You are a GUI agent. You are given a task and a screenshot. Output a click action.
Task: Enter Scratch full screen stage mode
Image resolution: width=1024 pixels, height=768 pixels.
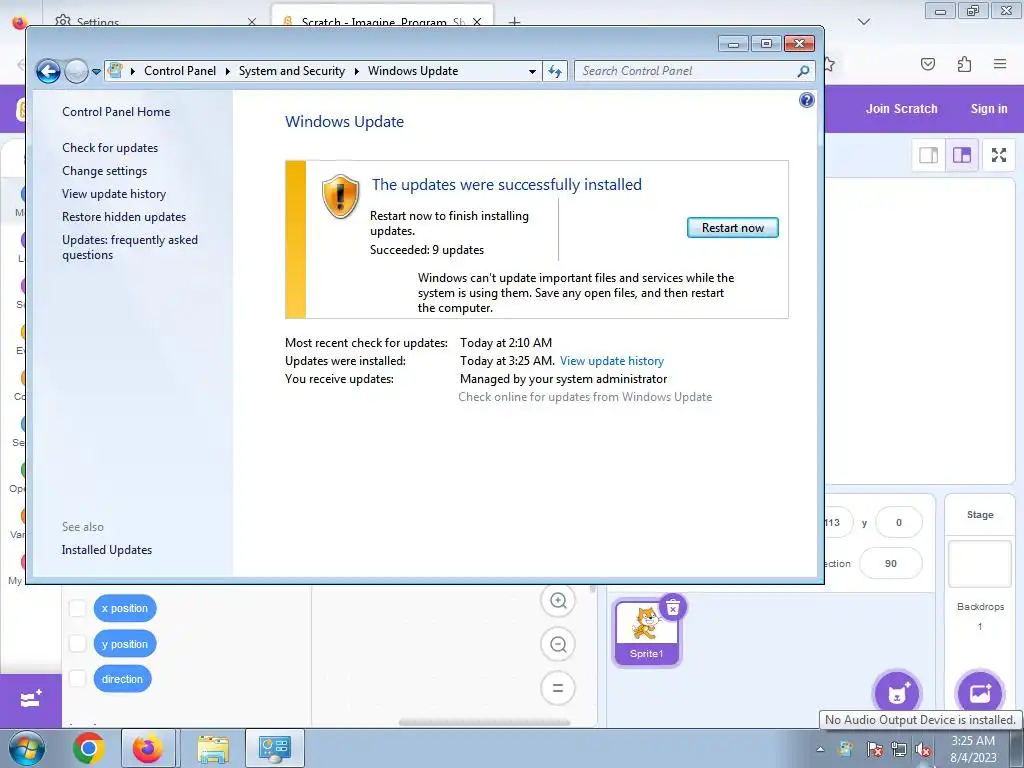pyautogui.click(x=999, y=155)
